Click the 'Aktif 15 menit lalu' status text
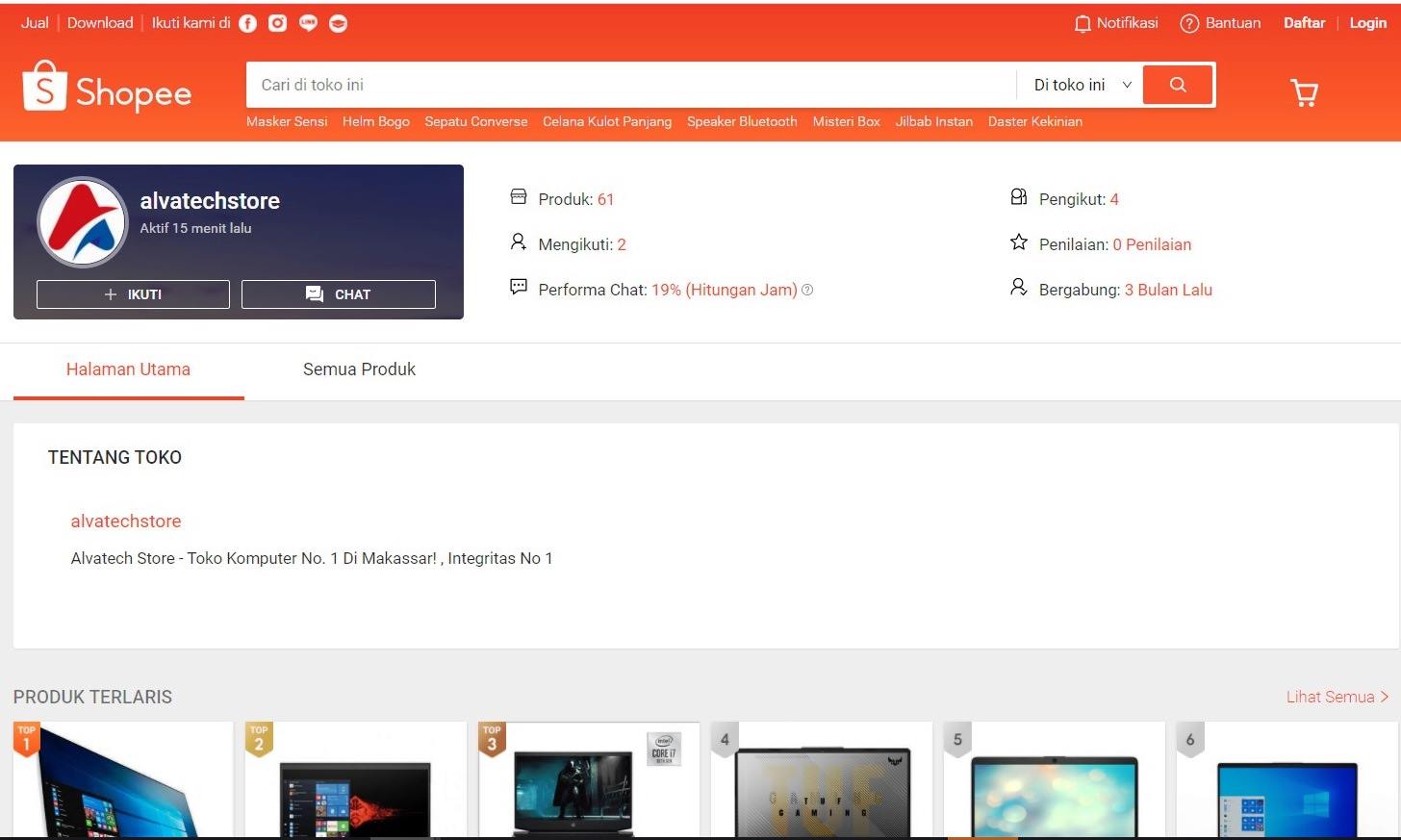1401x840 pixels. 195,228
